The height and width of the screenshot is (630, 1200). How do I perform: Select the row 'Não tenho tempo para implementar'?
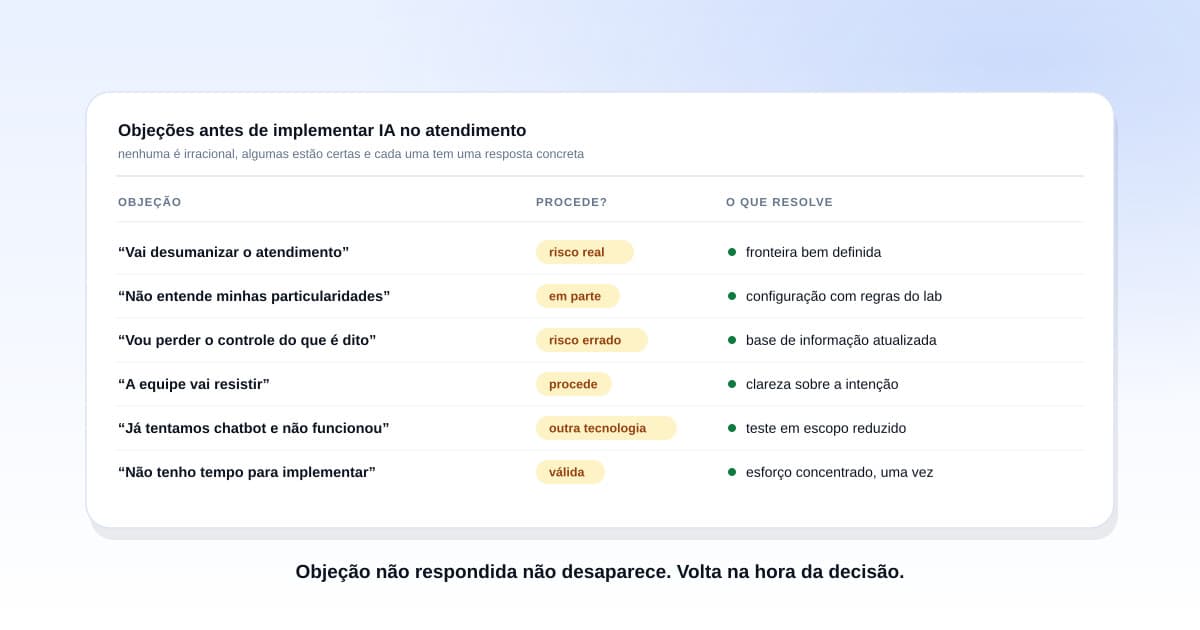pyautogui.click(x=600, y=472)
